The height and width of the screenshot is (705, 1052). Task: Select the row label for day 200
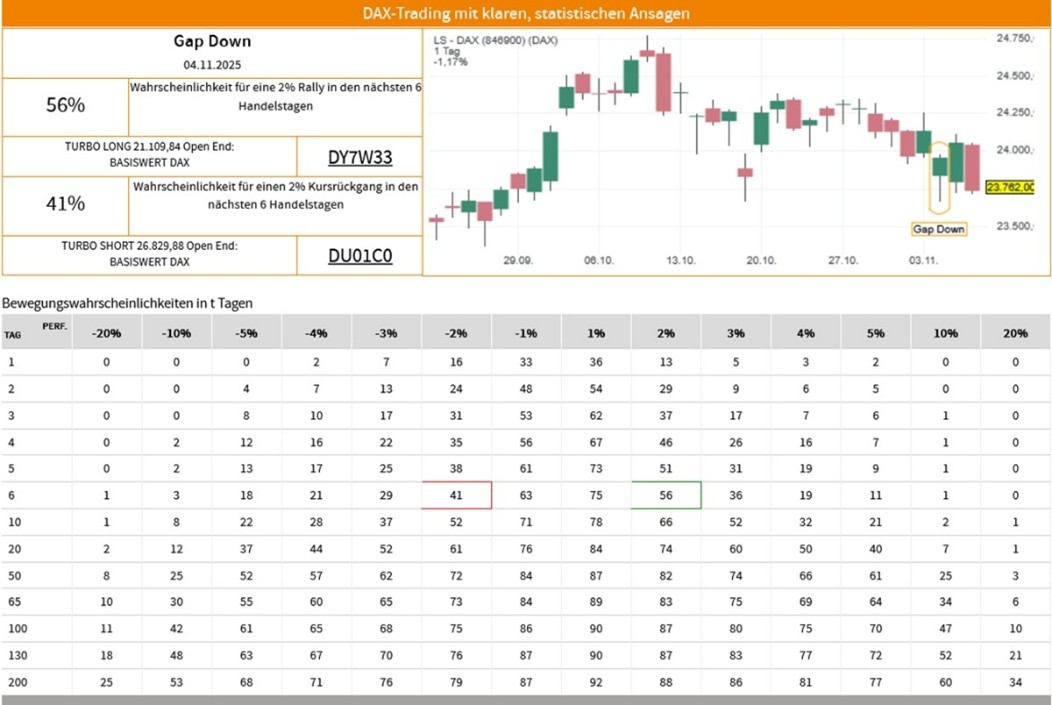coord(17,681)
